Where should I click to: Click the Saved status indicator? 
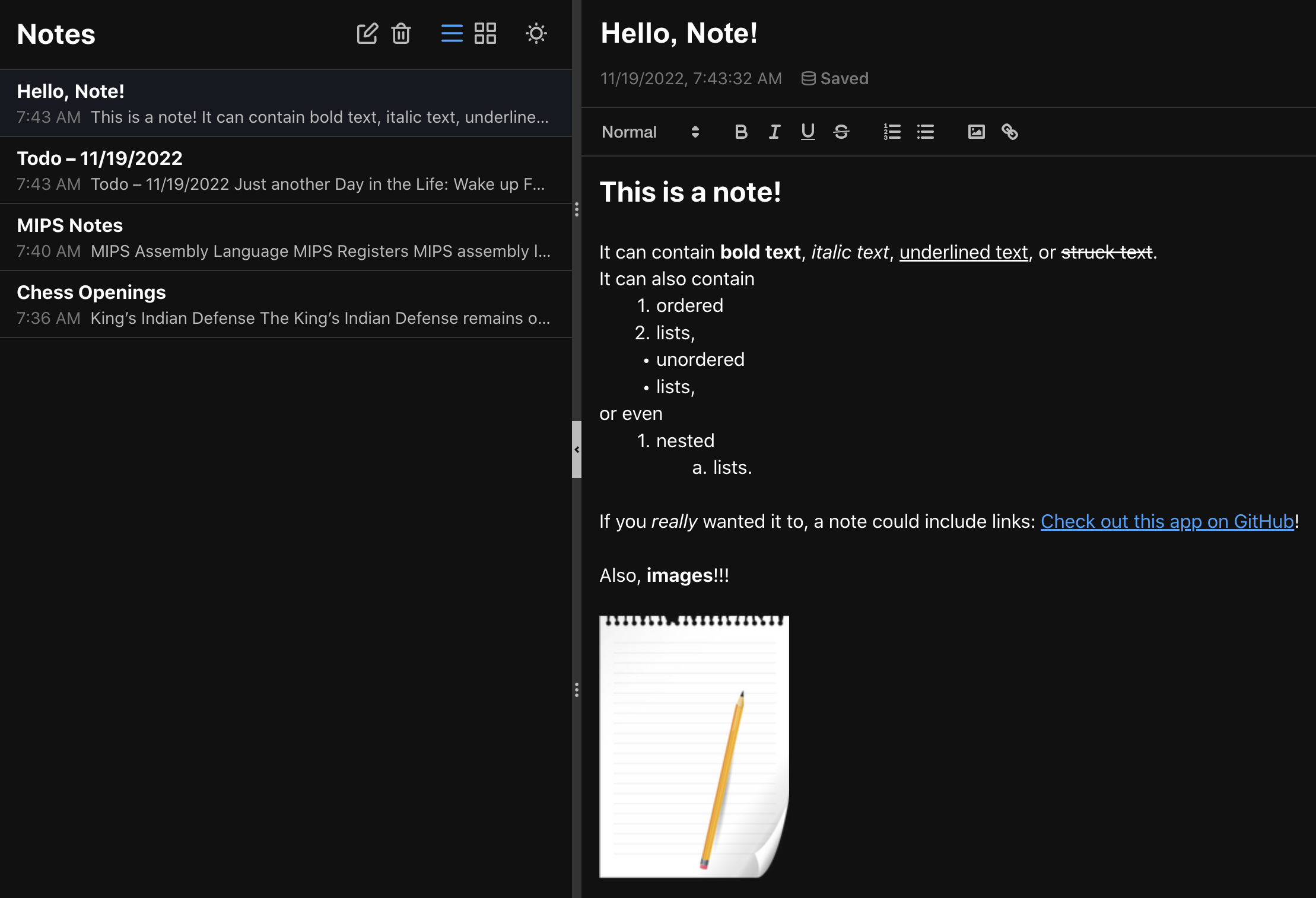click(835, 78)
